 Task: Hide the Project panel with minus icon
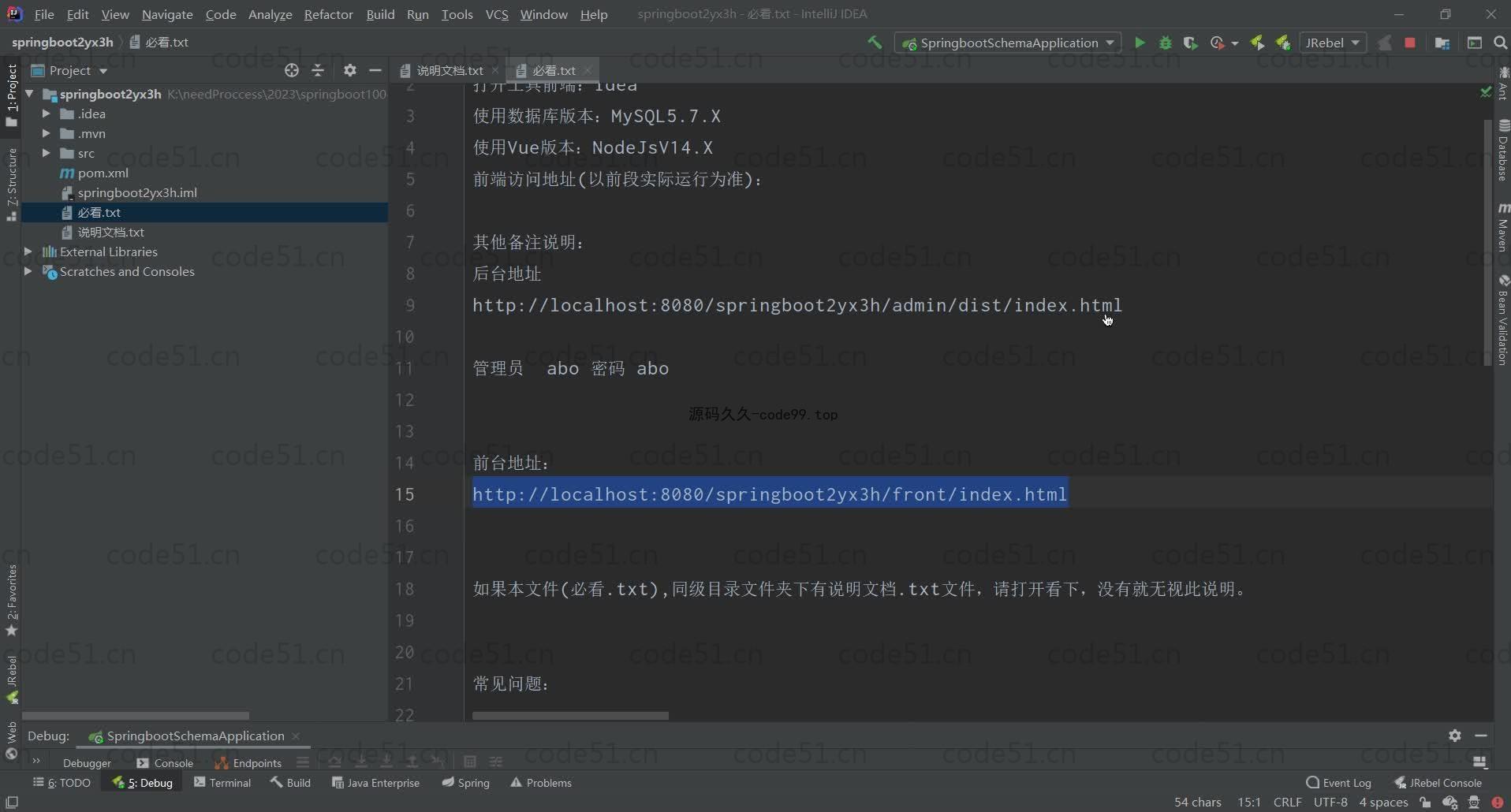[375, 70]
